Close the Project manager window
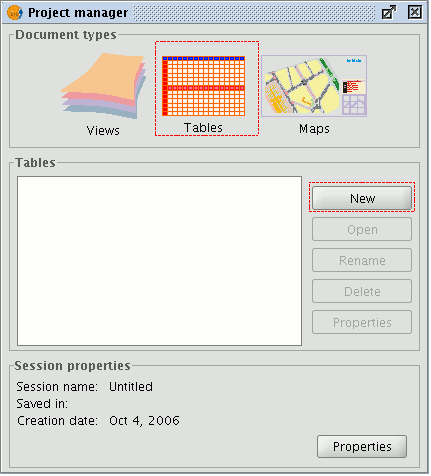Viewport: 431px width, 476px height. tap(415, 13)
